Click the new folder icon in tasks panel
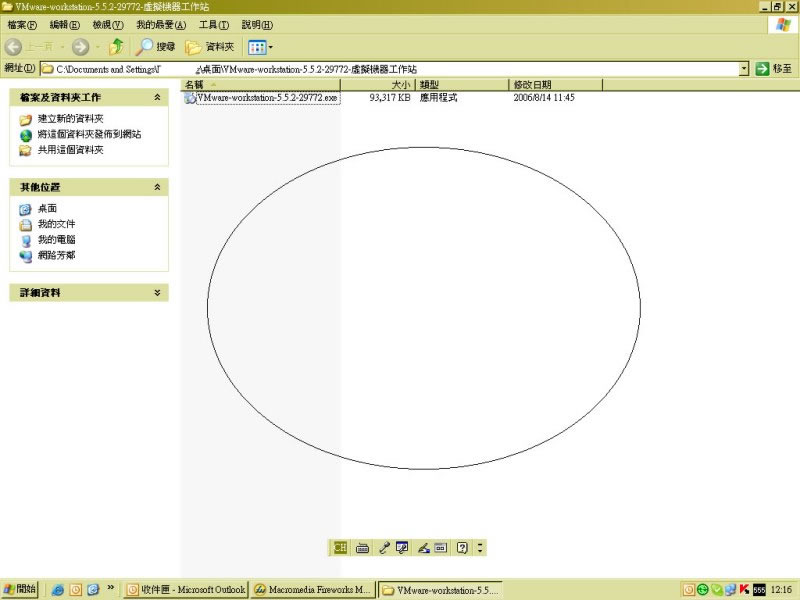Screen dimensions: 800x600 [x=26, y=120]
